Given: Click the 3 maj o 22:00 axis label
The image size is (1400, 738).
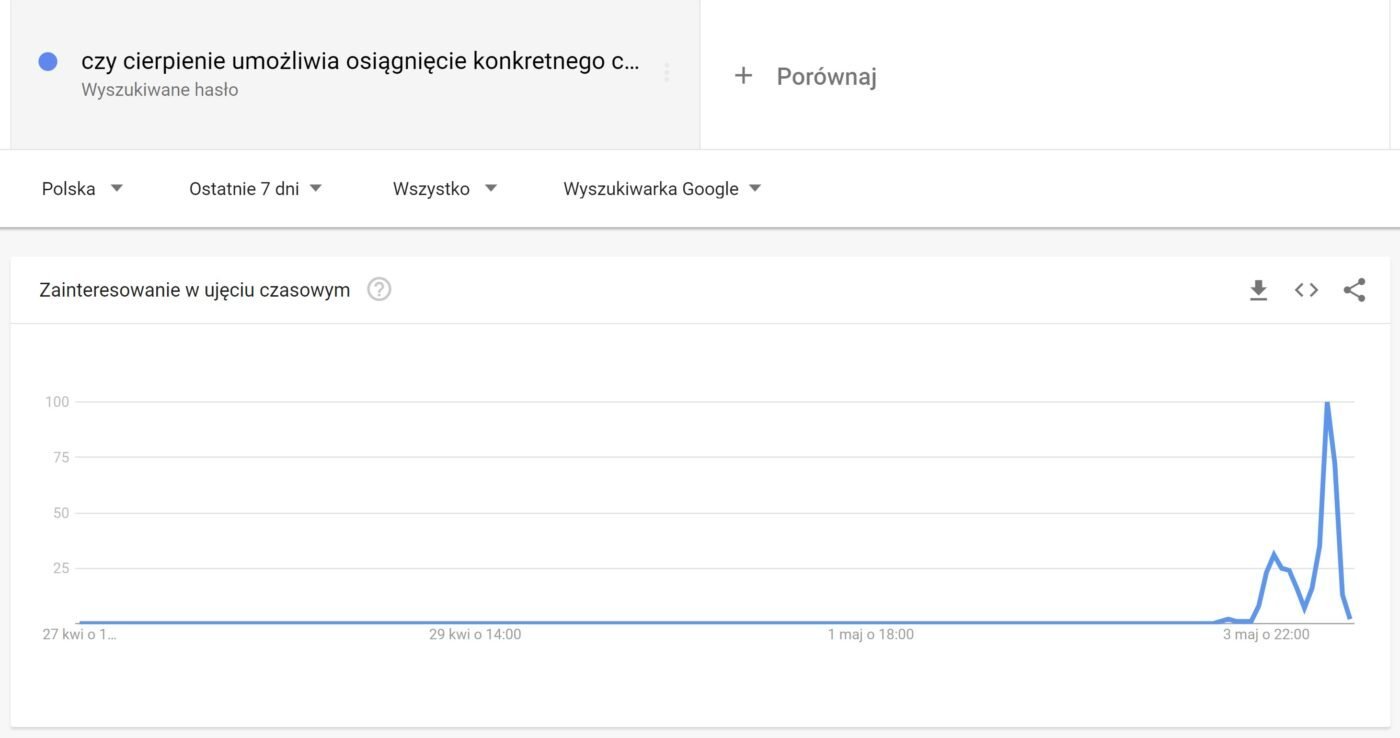Looking at the screenshot, I should click(x=1266, y=634).
